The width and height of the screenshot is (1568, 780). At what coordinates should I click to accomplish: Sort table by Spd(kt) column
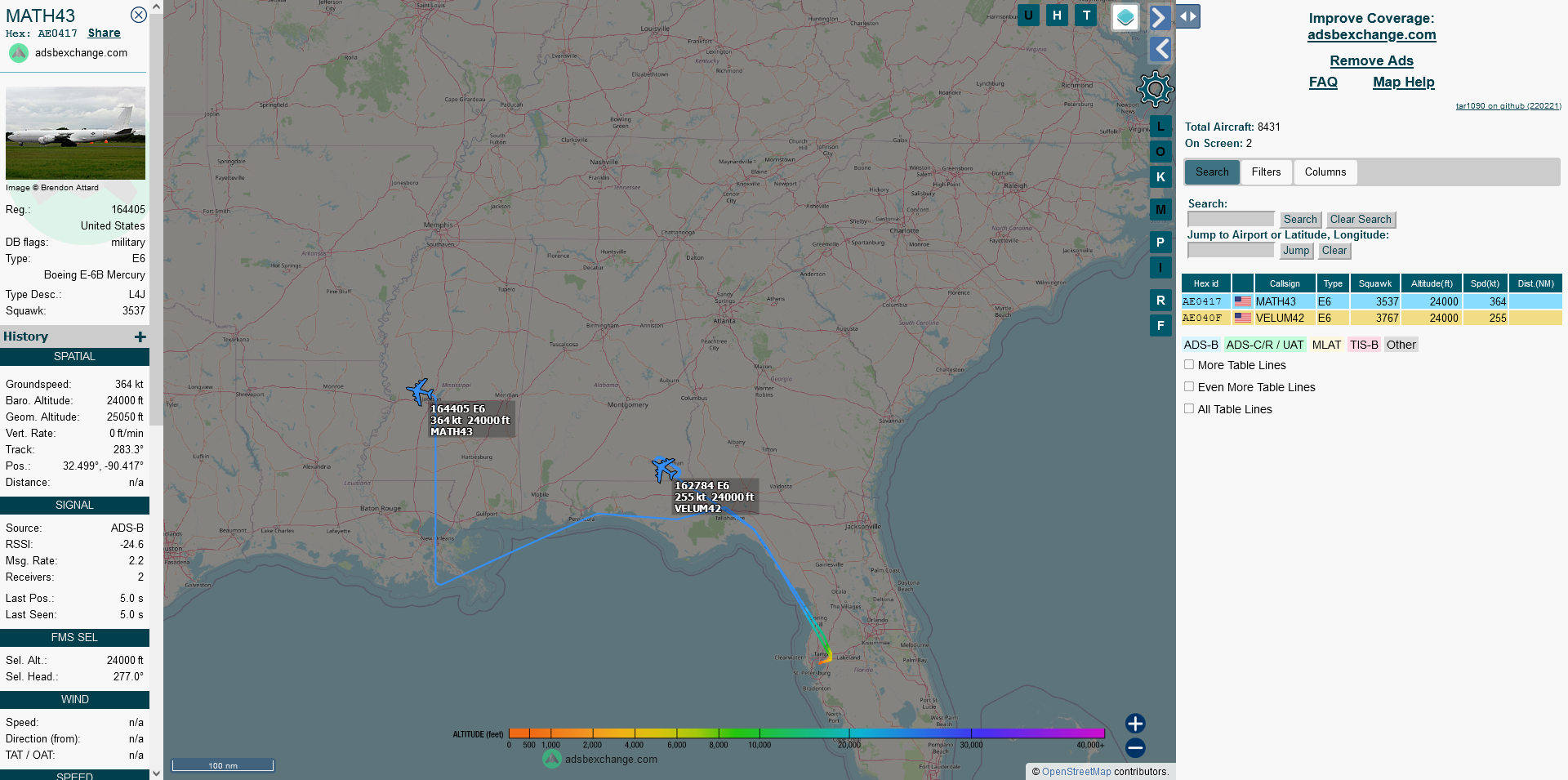coord(1485,283)
